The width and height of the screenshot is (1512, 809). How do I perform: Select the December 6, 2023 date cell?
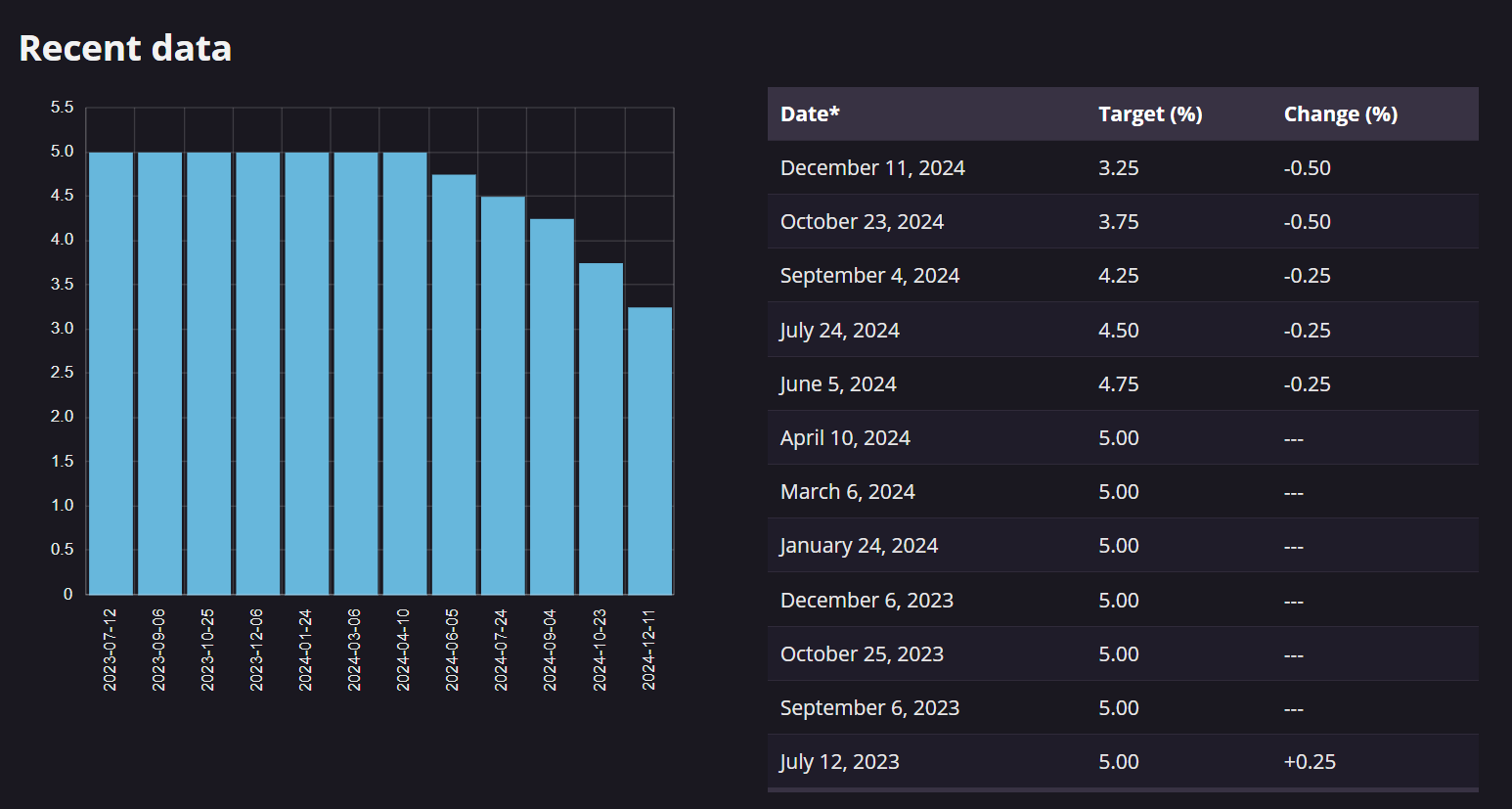coord(867,601)
